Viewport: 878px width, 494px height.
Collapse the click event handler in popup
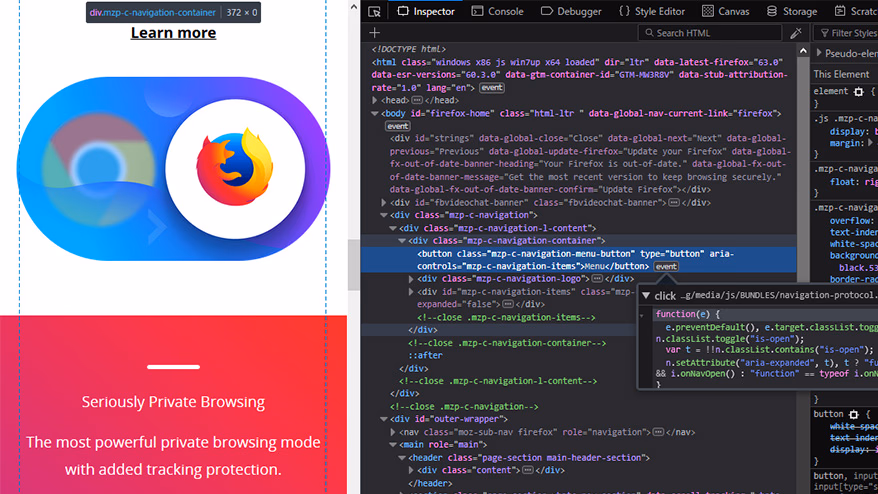coord(646,296)
